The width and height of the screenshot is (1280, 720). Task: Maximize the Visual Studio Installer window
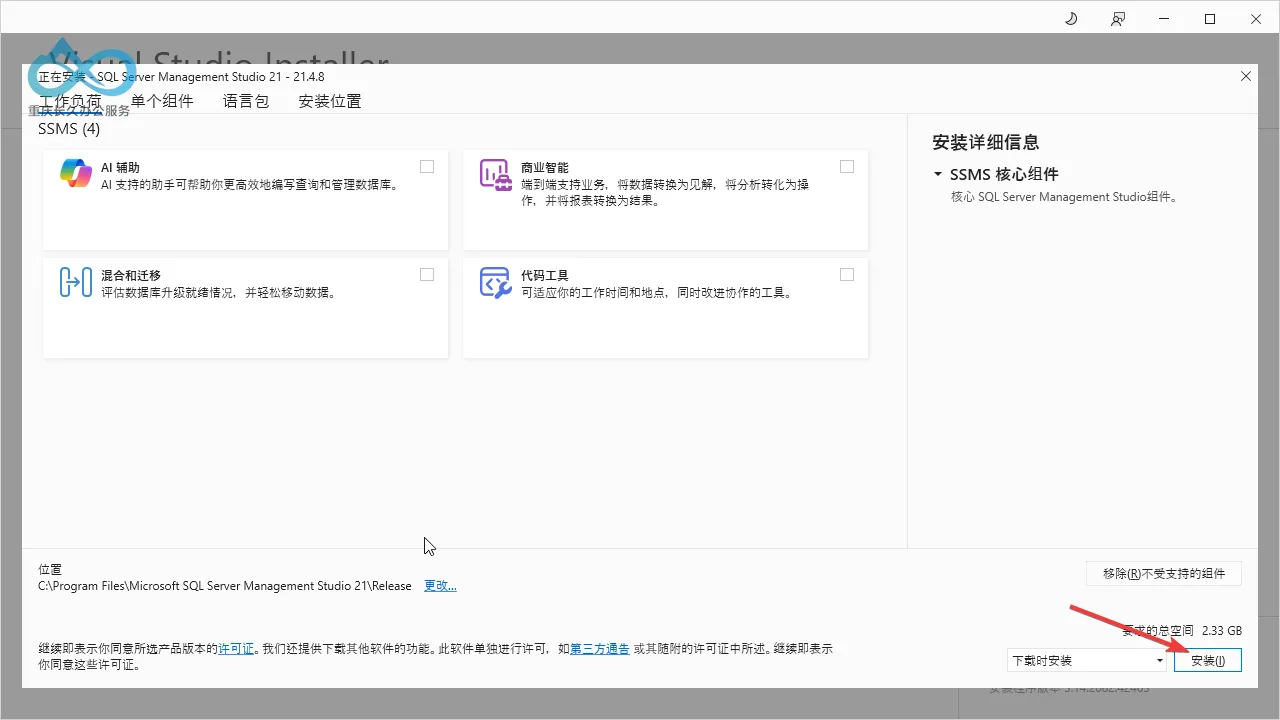(x=1210, y=19)
